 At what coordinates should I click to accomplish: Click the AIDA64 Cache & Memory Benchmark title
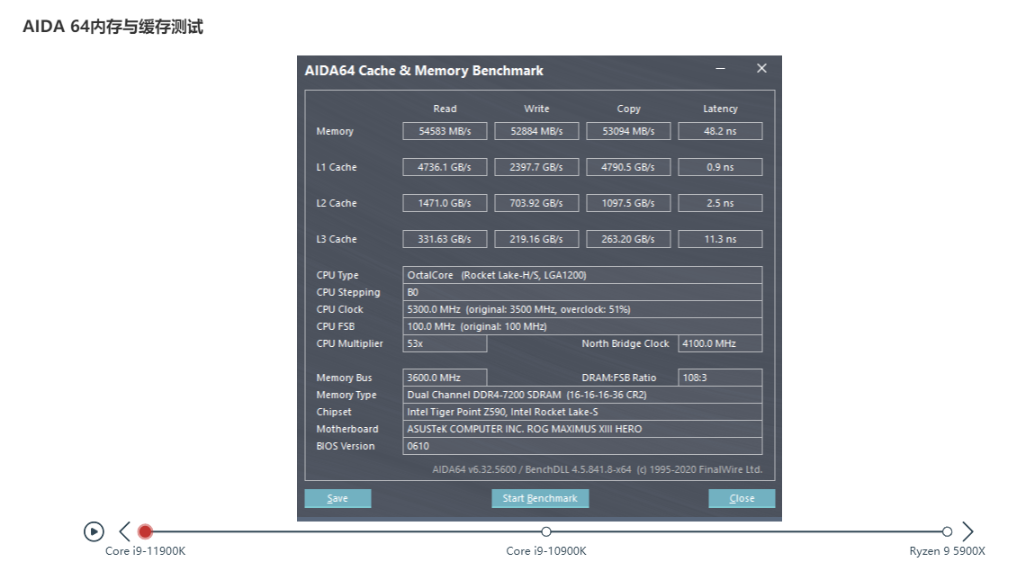[424, 71]
